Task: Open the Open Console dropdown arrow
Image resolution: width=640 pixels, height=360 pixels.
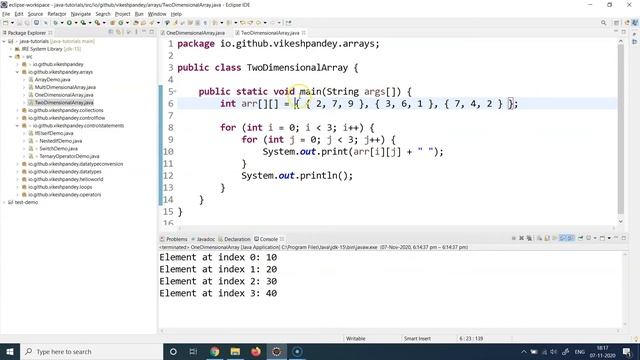Action: [x=609, y=238]
